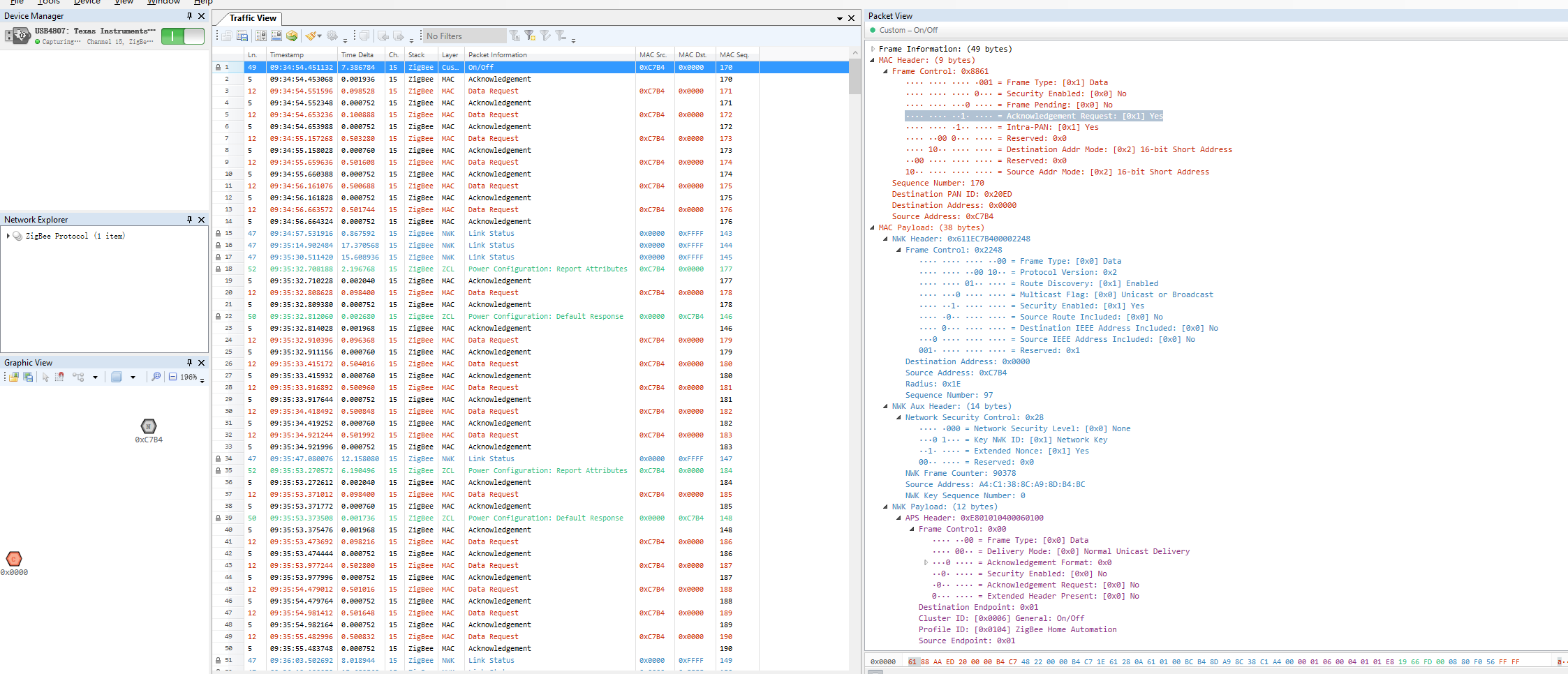
Task: Click the copy packets icon in Traffic View toolbar
Action: (364, 36)
